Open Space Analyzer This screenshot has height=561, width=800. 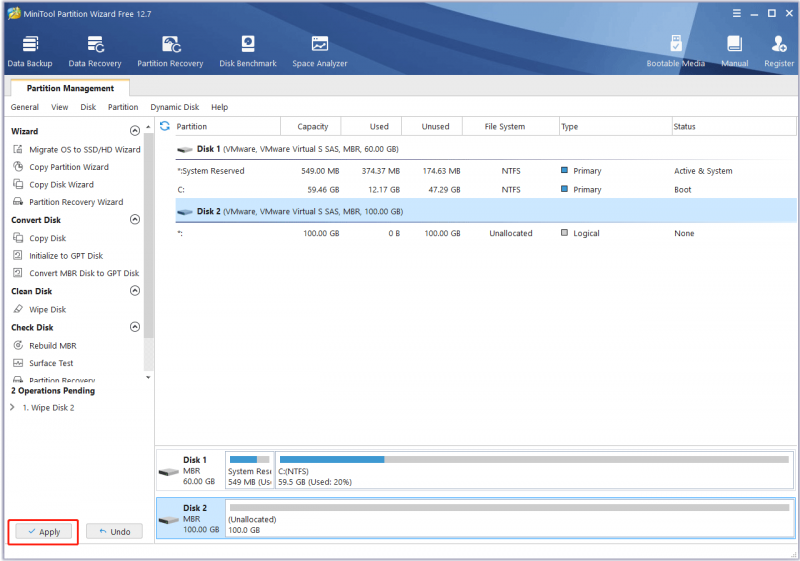click(x=320, y=51)
